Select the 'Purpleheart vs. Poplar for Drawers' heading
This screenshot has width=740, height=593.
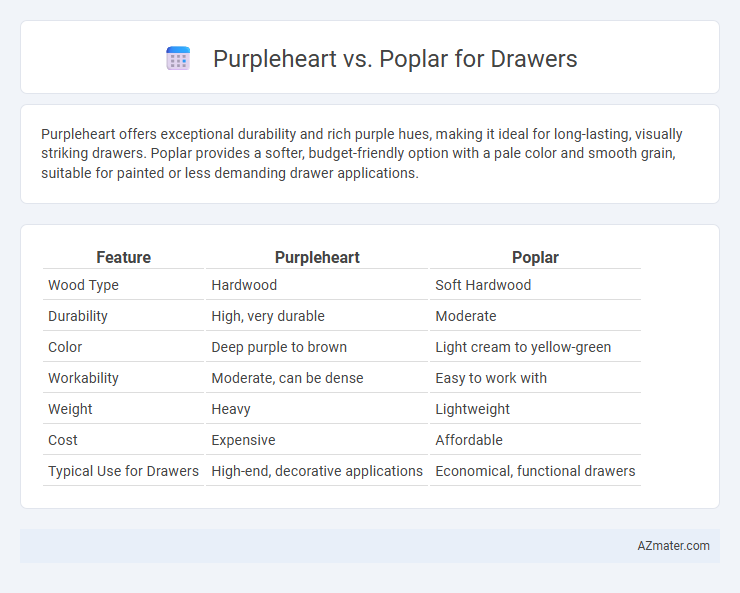[395, 59]
